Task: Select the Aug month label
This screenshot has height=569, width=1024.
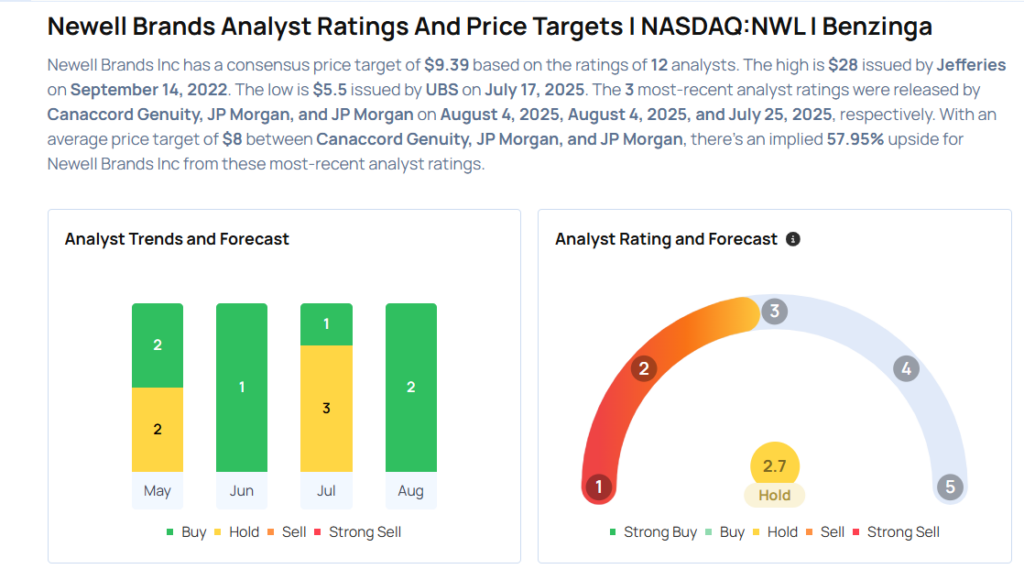Action: click(410, 491)
